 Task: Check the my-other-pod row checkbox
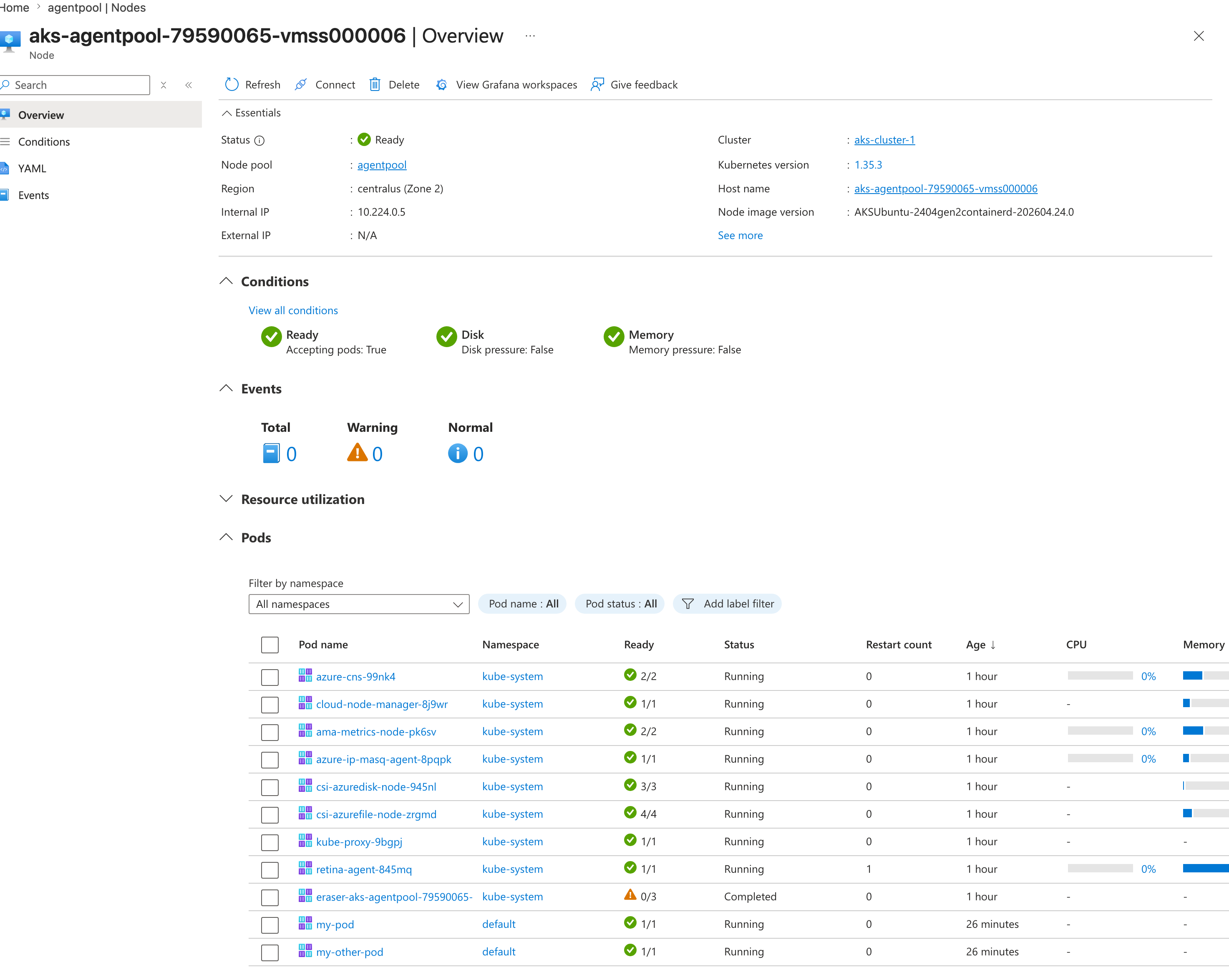coord(269,952)
